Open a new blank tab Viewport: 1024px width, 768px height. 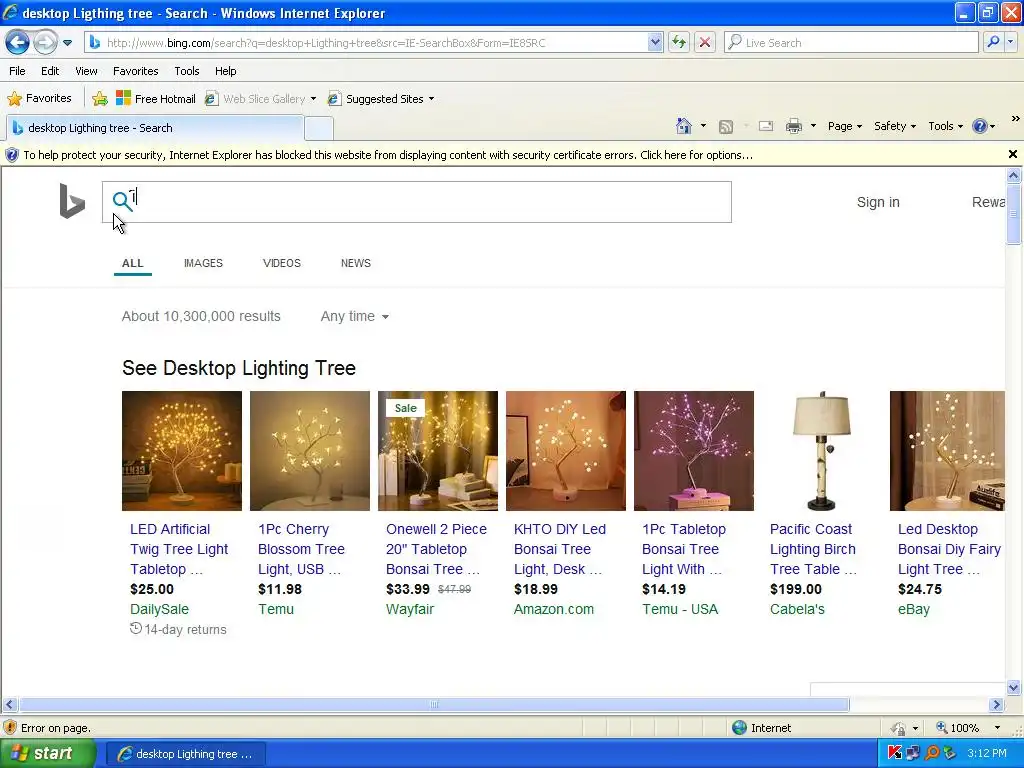(x=319, y=128)
